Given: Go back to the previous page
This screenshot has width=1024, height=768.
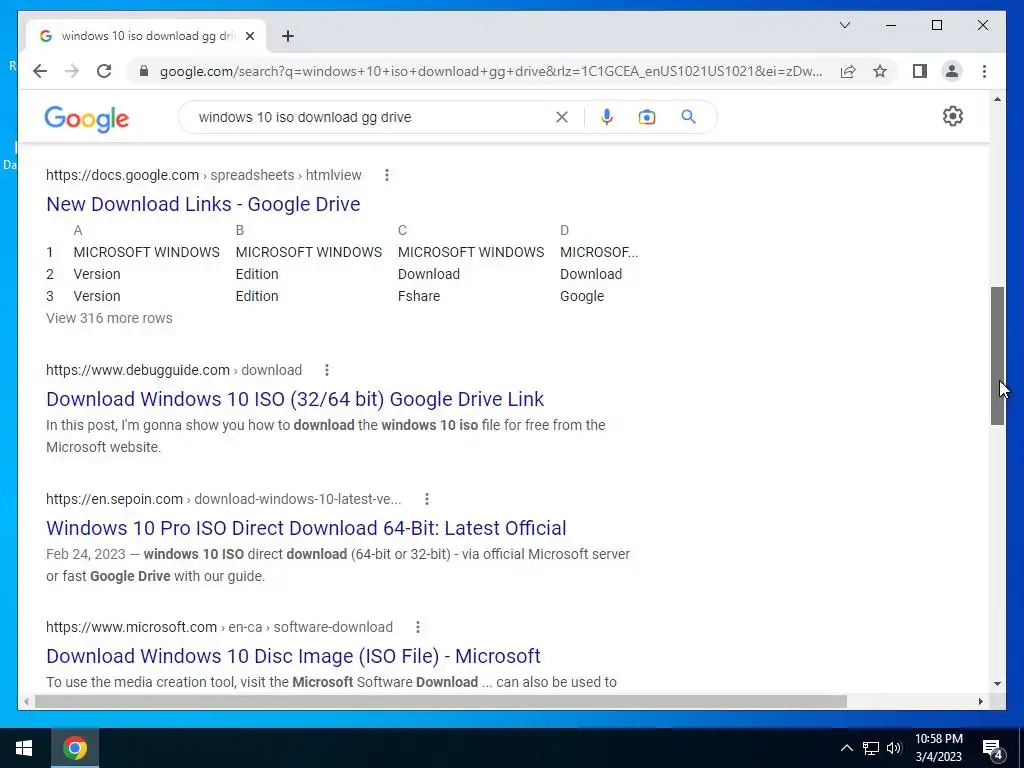Looking at the screenshot, I should pyautogui.click(x=40, y=71).
